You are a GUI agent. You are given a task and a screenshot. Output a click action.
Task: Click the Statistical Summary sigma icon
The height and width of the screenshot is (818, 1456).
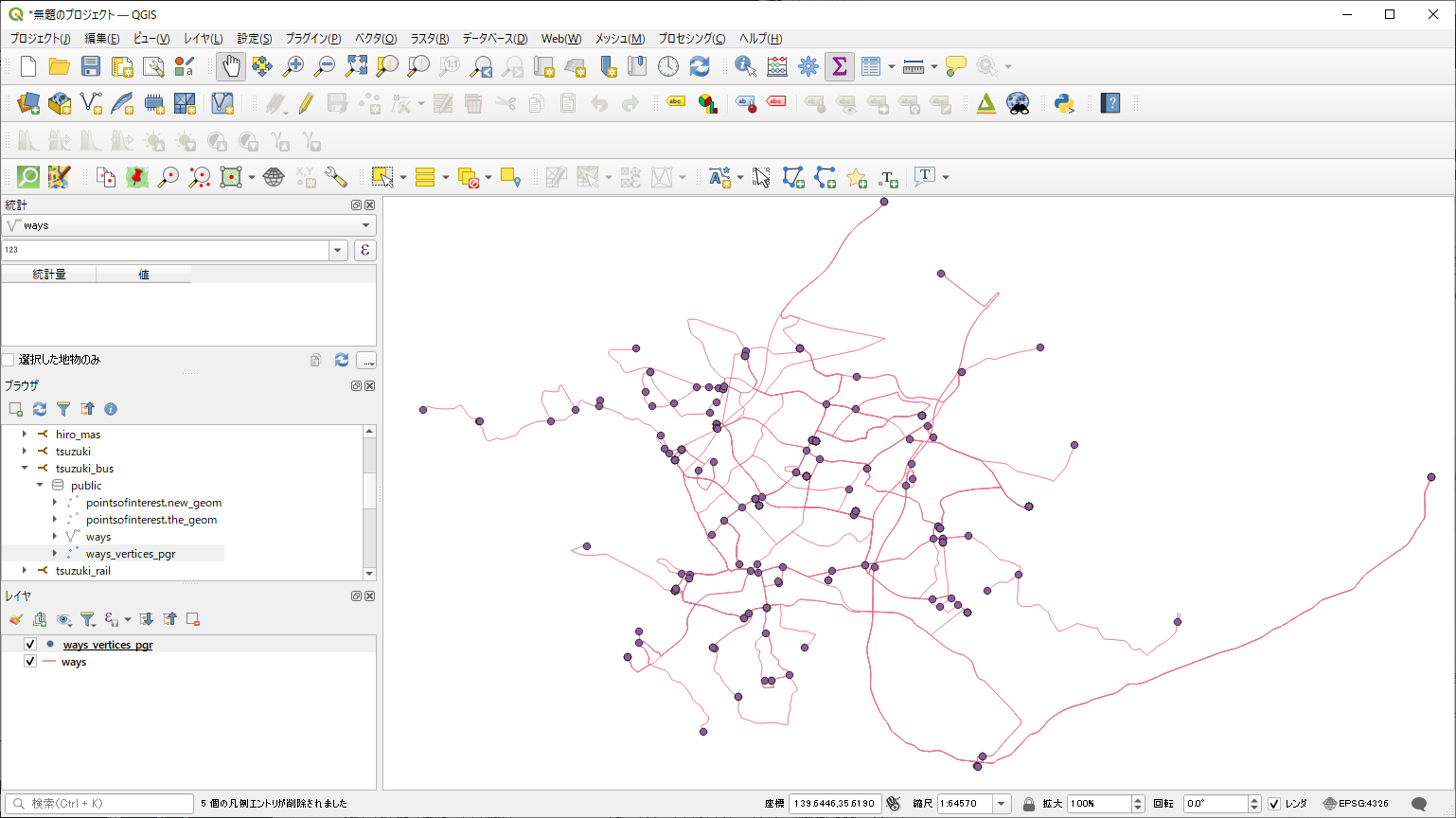point(839,66)
